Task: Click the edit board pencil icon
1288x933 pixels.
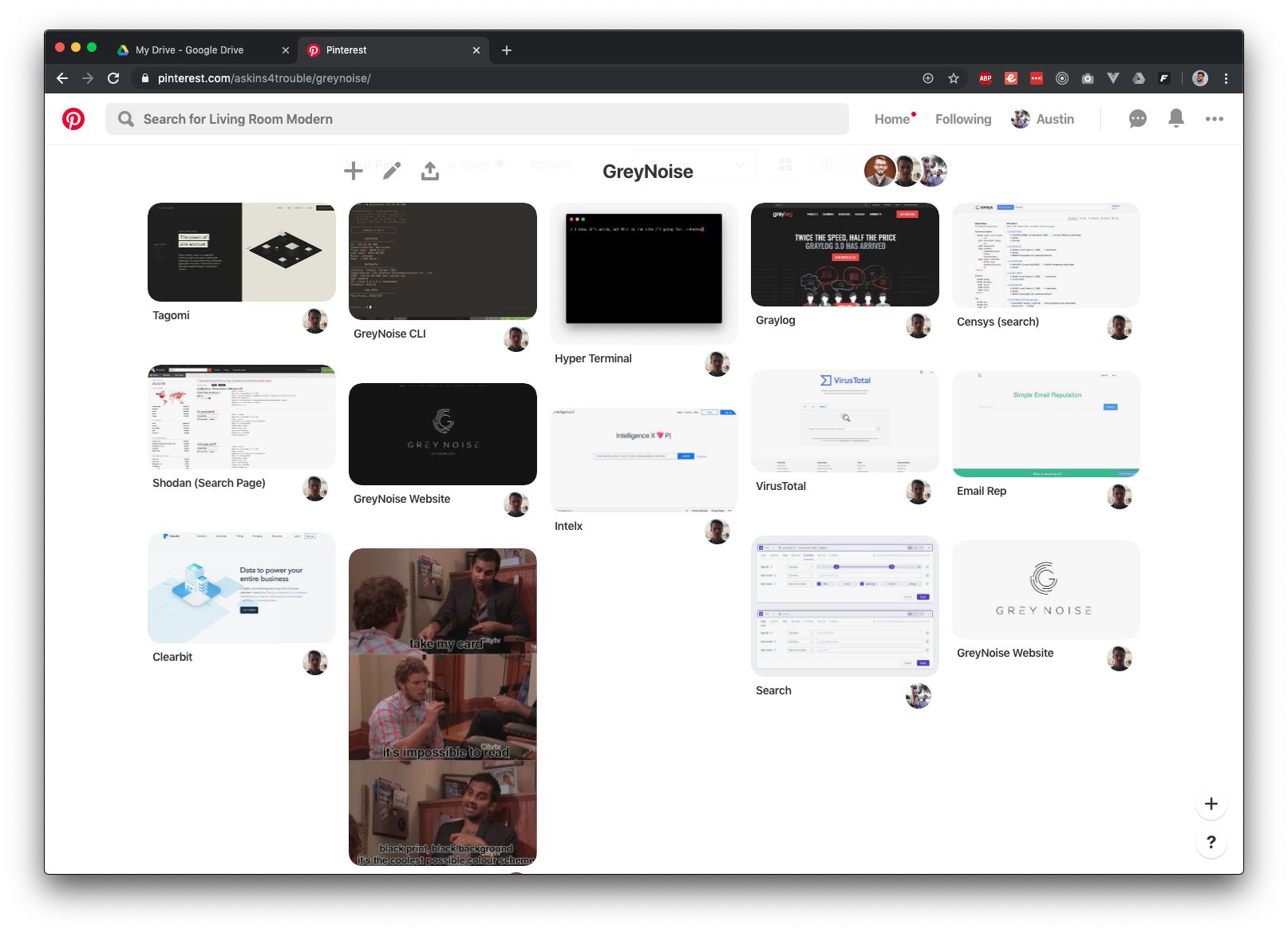Action: click(x=392, y=170)
